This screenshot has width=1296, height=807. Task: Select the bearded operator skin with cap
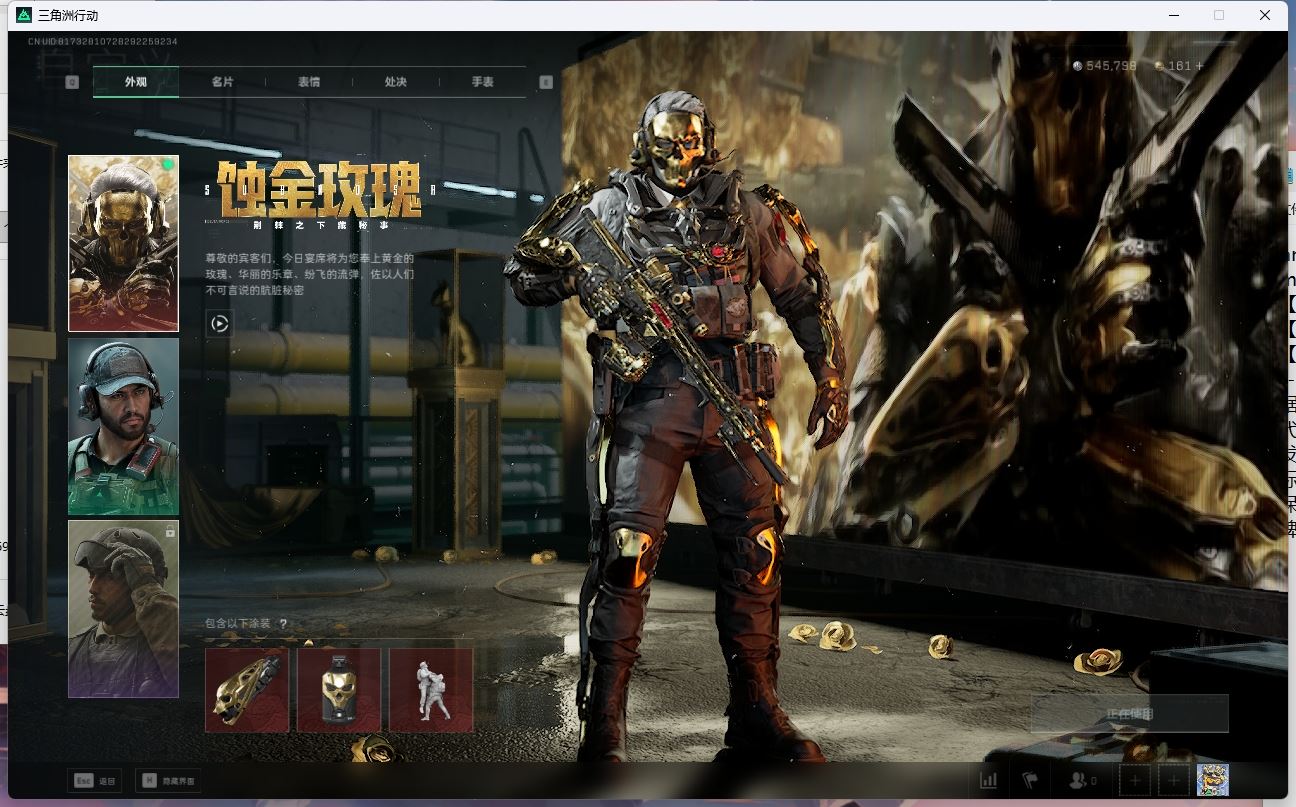[123, 427]
